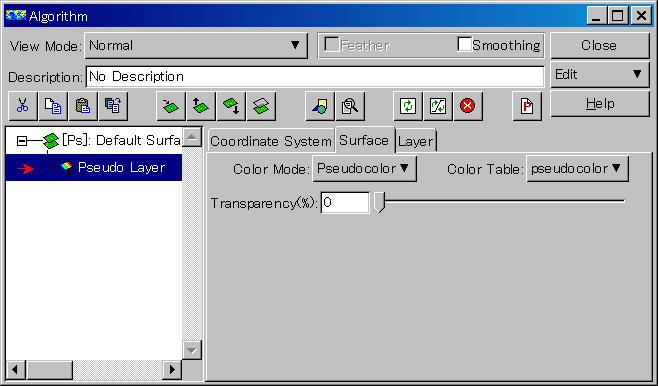Click the Copy icon in toolbar
This screenshot has width=658, height=386.
(x=53, y=106)
